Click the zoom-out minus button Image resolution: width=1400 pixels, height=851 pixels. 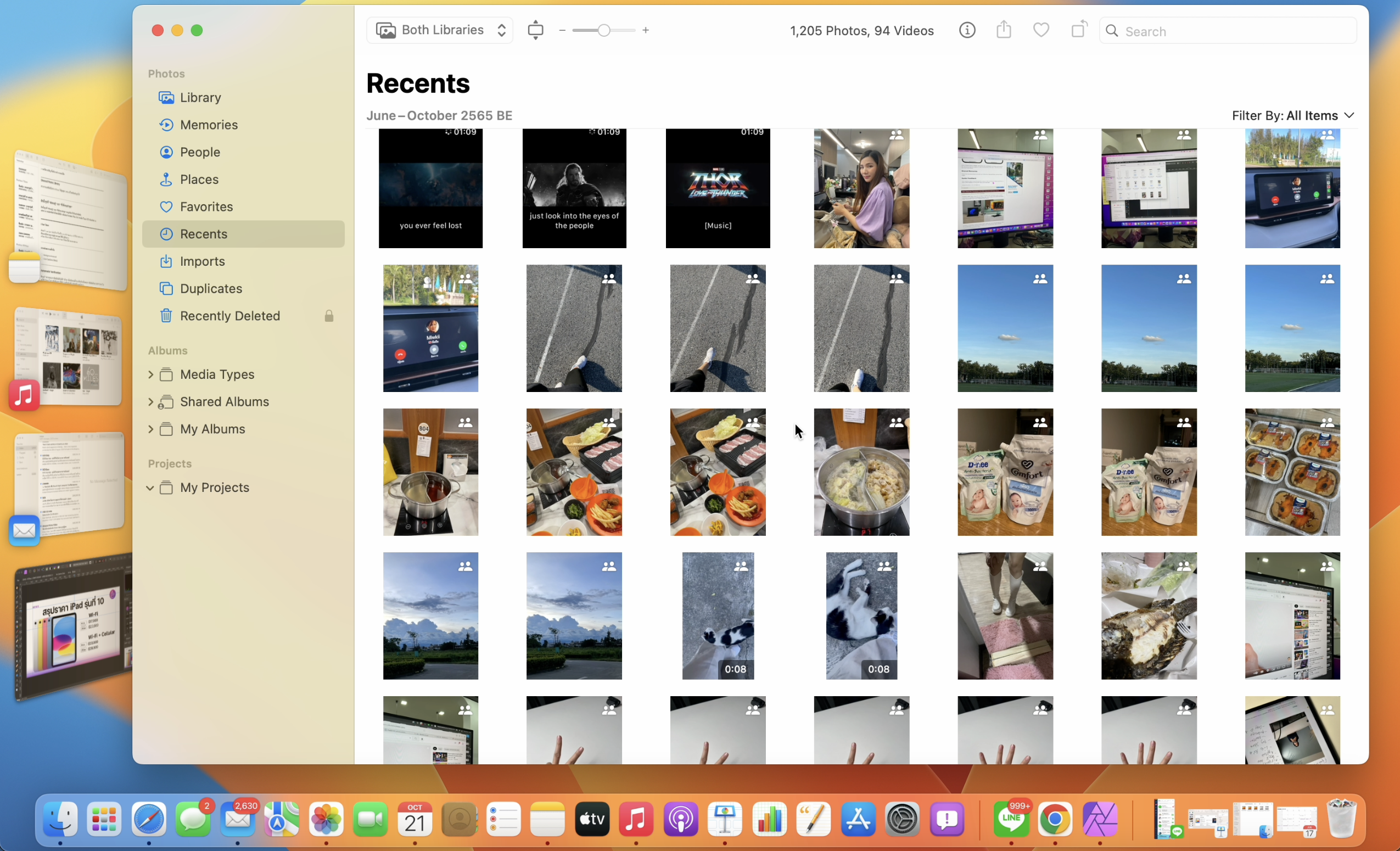[x=562, y=30]
